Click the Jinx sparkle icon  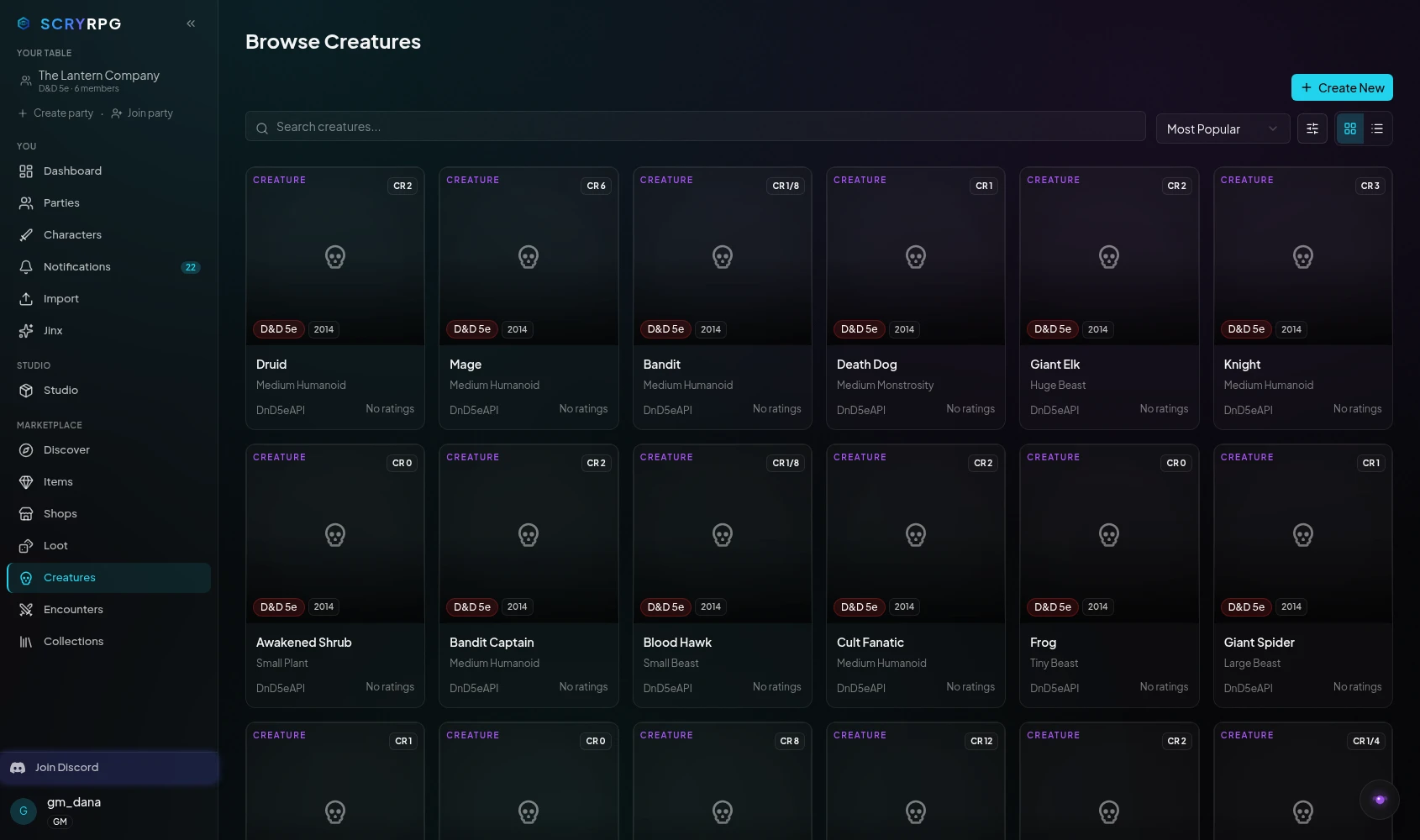(x=26, y=331)
